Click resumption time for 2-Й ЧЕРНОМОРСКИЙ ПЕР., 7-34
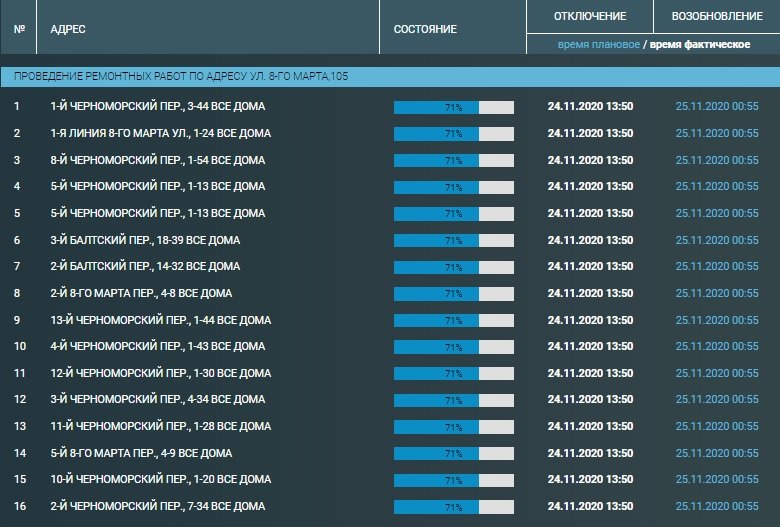 pos(717,506)
